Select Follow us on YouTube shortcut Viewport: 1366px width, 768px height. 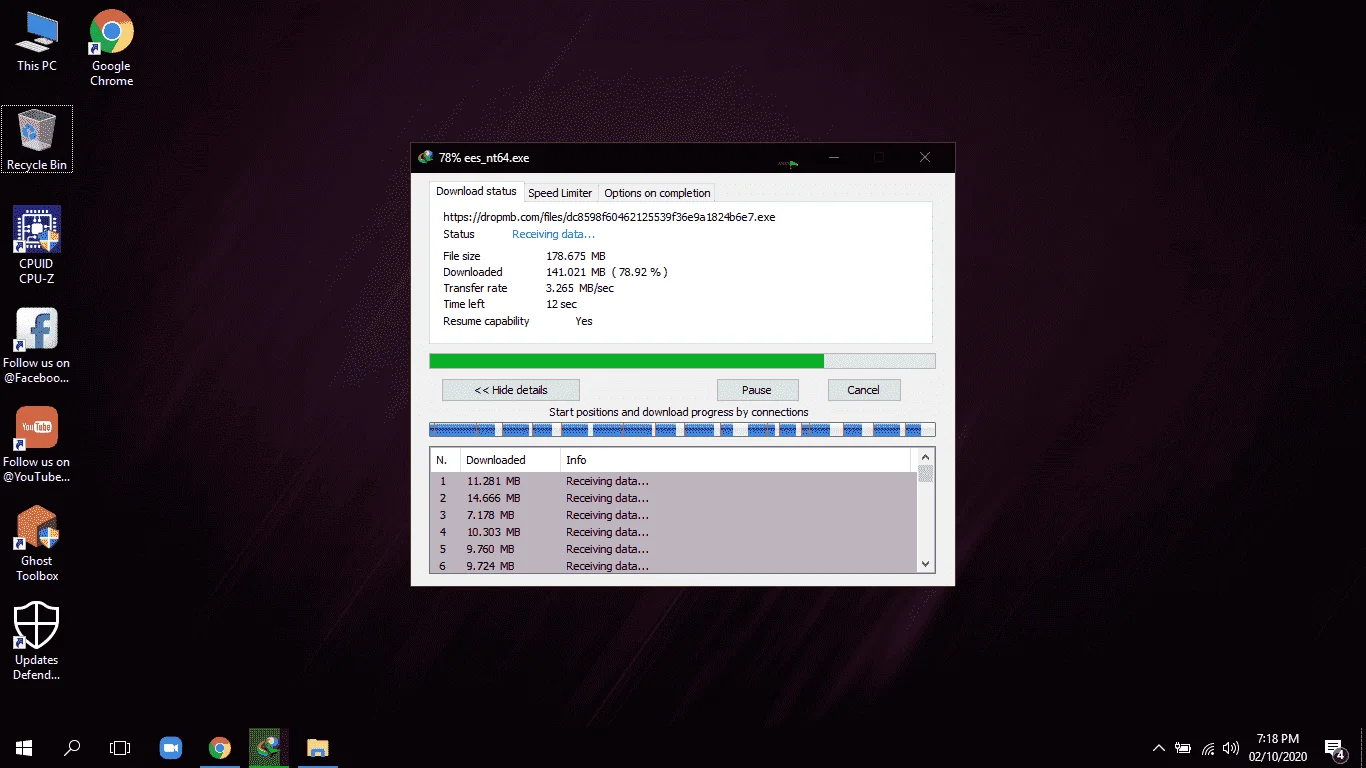click(x=37, y=444)
